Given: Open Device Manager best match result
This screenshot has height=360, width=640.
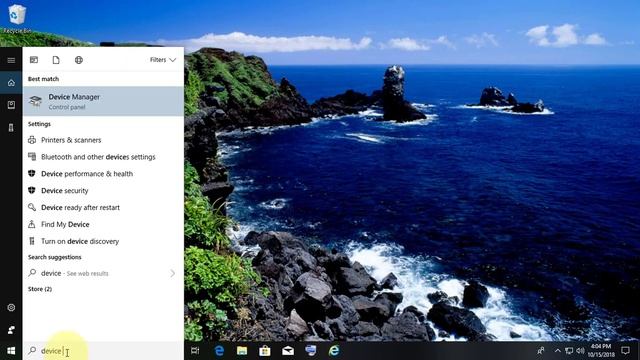Looking at the screenshot, I should (103, 101).
